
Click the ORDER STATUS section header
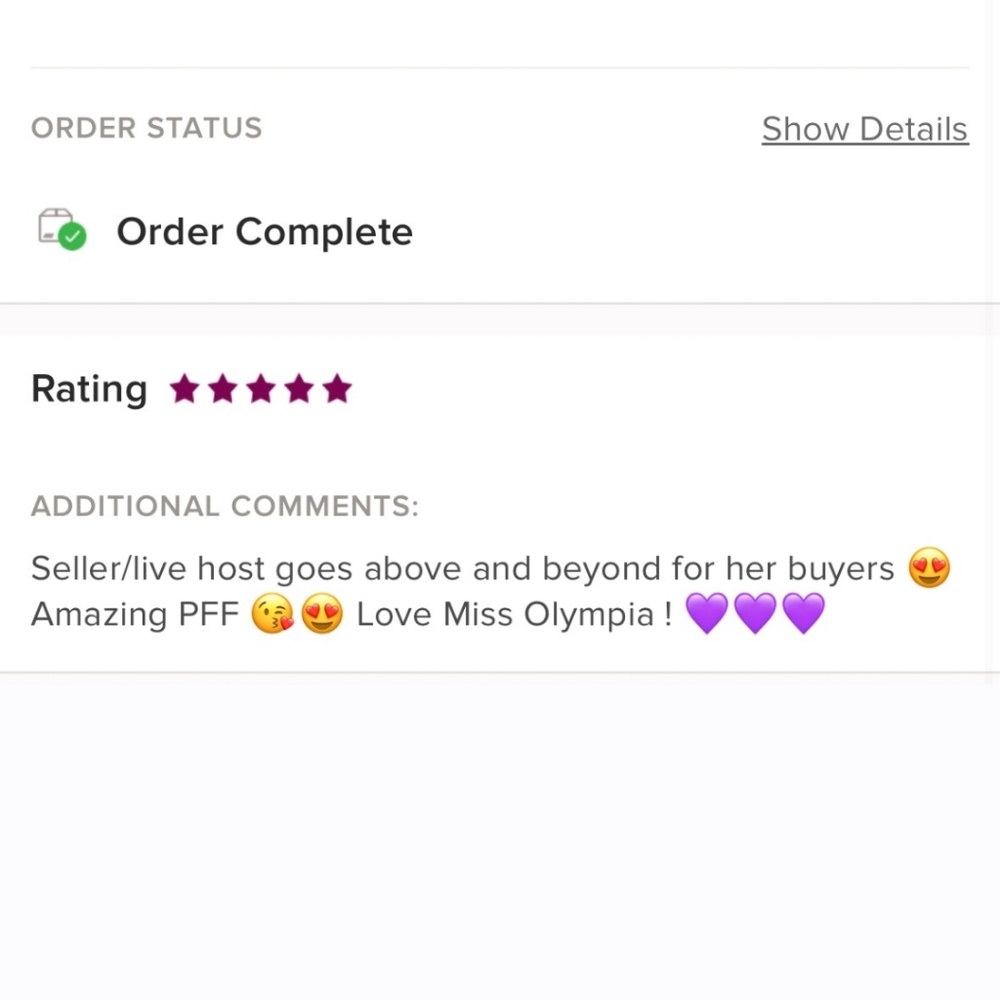[146, 128]
